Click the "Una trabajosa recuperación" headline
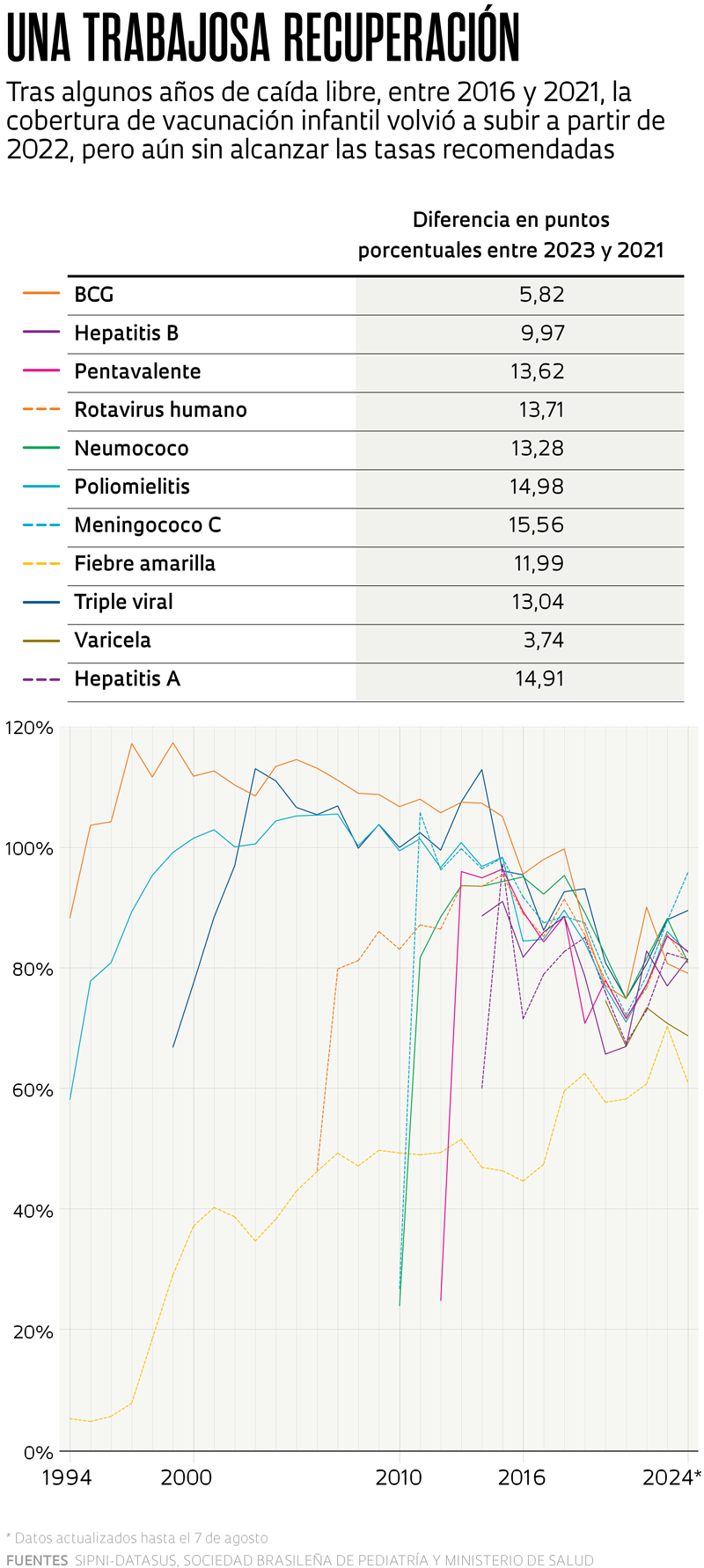 click(263, 38)
